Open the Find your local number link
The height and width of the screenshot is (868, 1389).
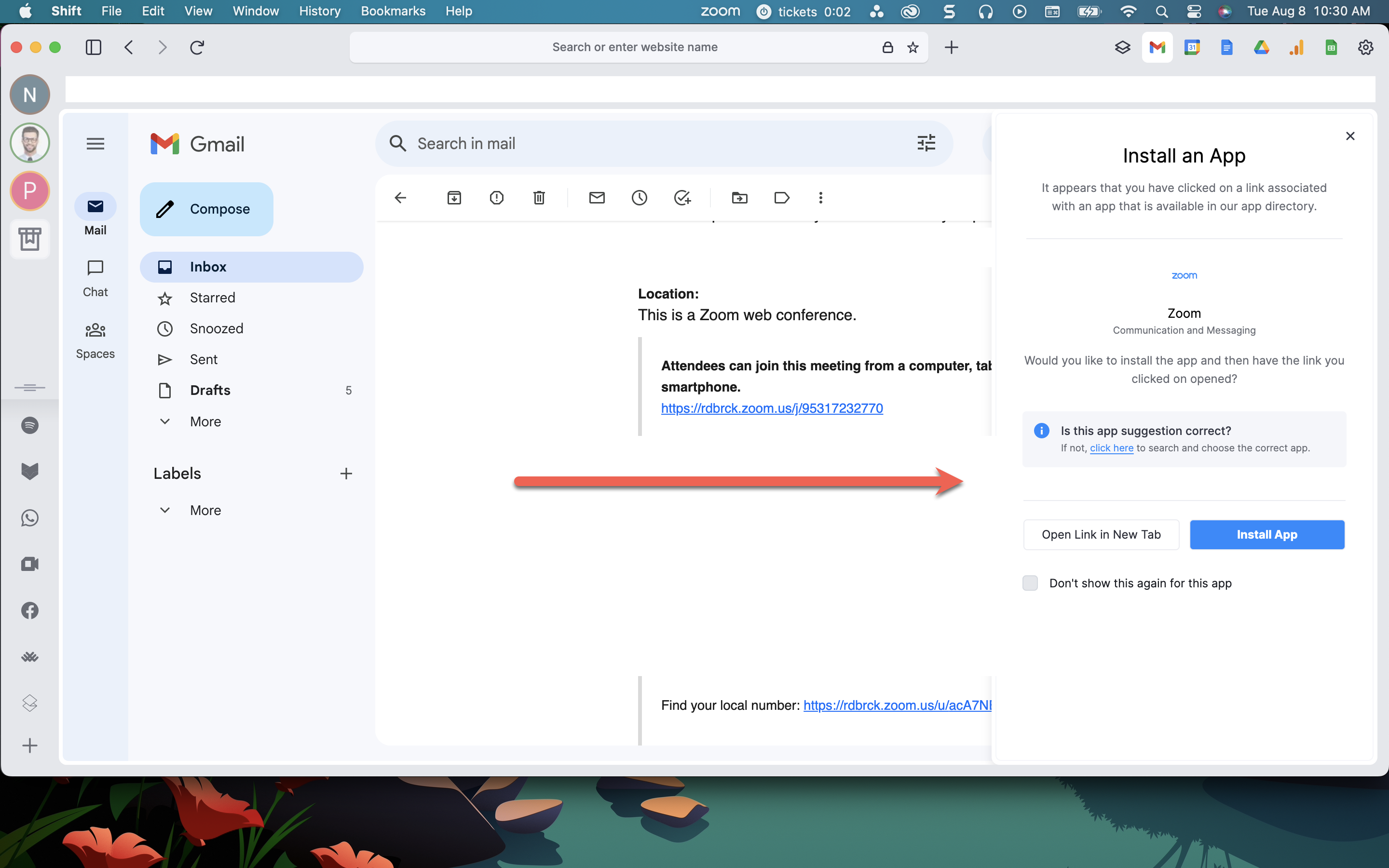[897, 705]
